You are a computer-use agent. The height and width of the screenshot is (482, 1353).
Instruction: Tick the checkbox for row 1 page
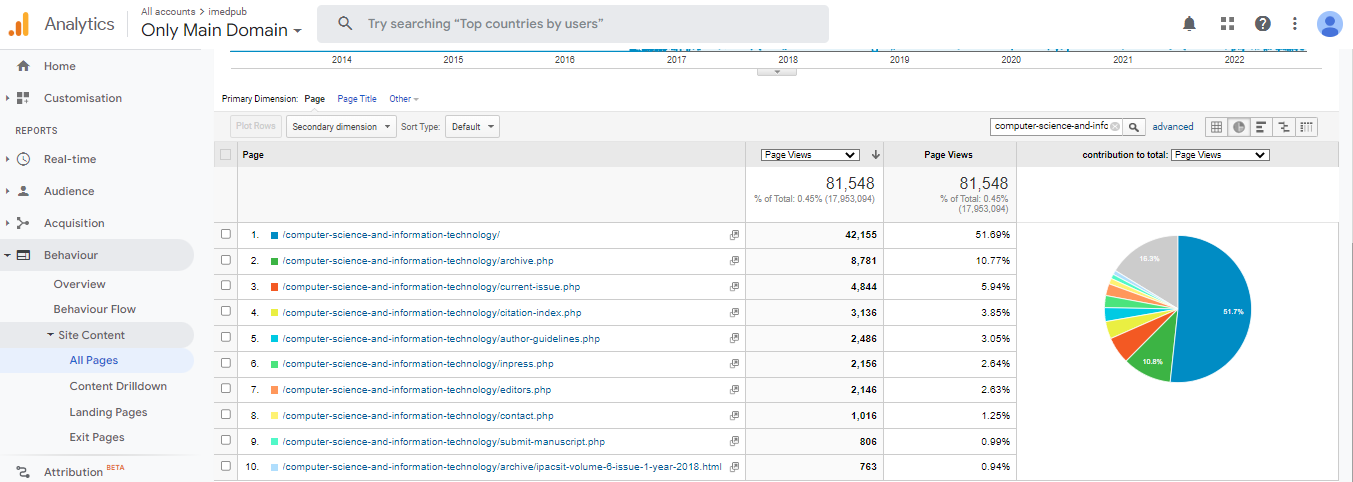[x=226, y=235]
